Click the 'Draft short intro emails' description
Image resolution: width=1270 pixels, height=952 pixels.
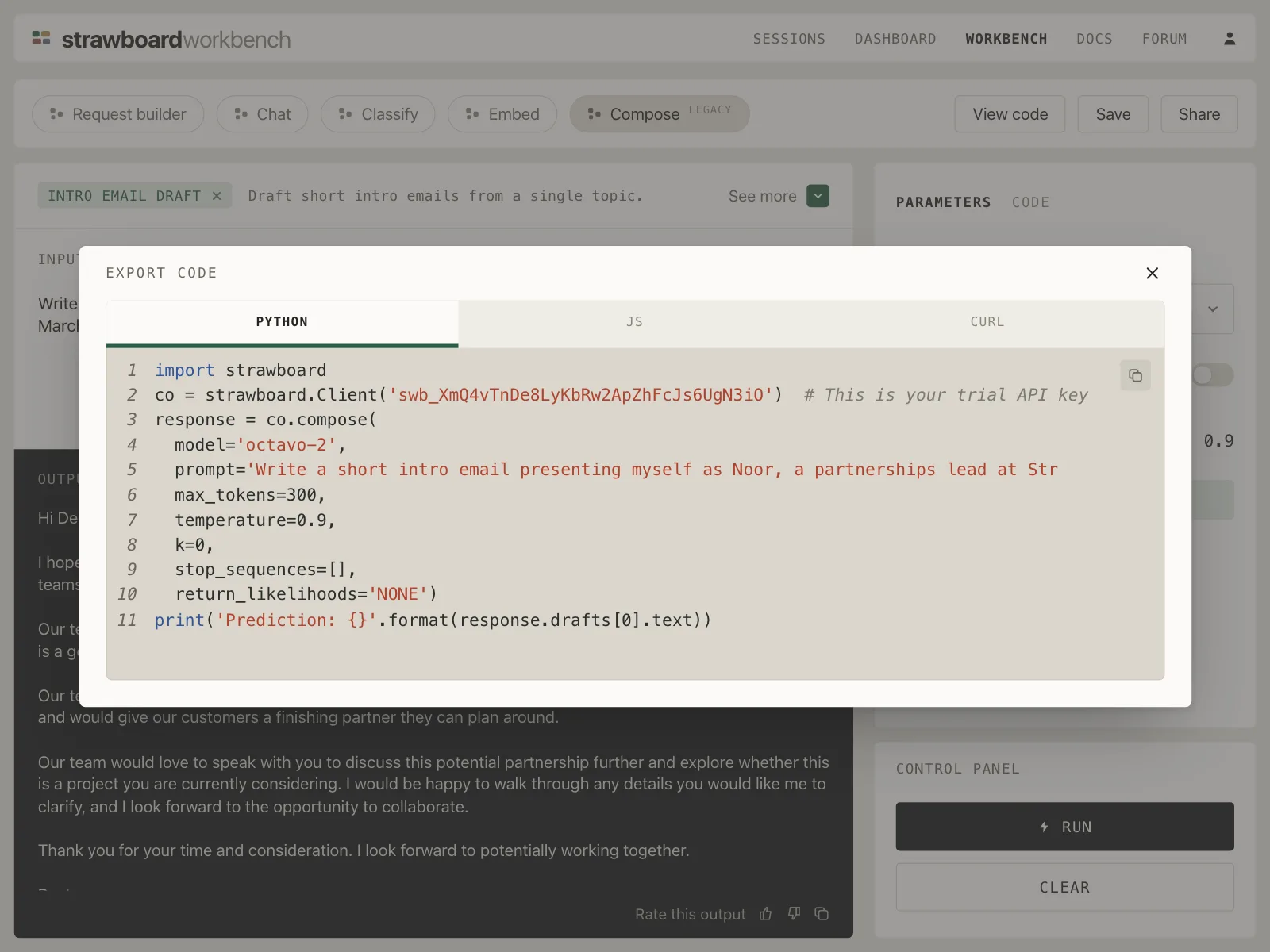445,196
